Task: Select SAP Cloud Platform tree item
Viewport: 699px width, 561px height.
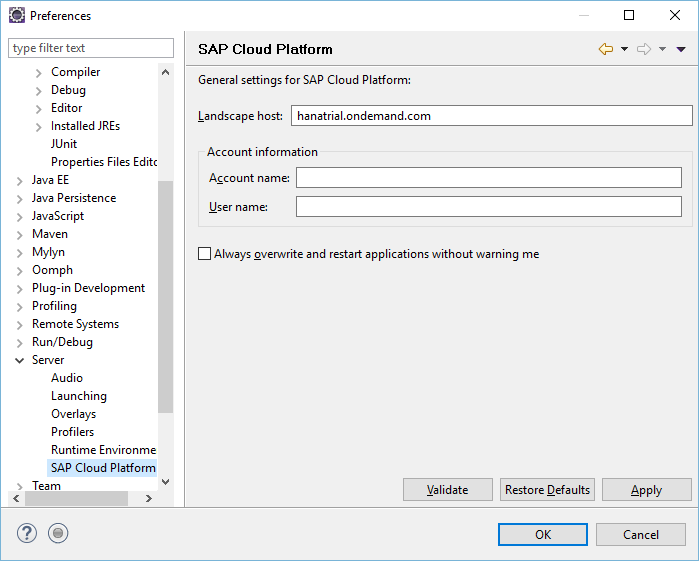Action: click(x=102, y=468)
